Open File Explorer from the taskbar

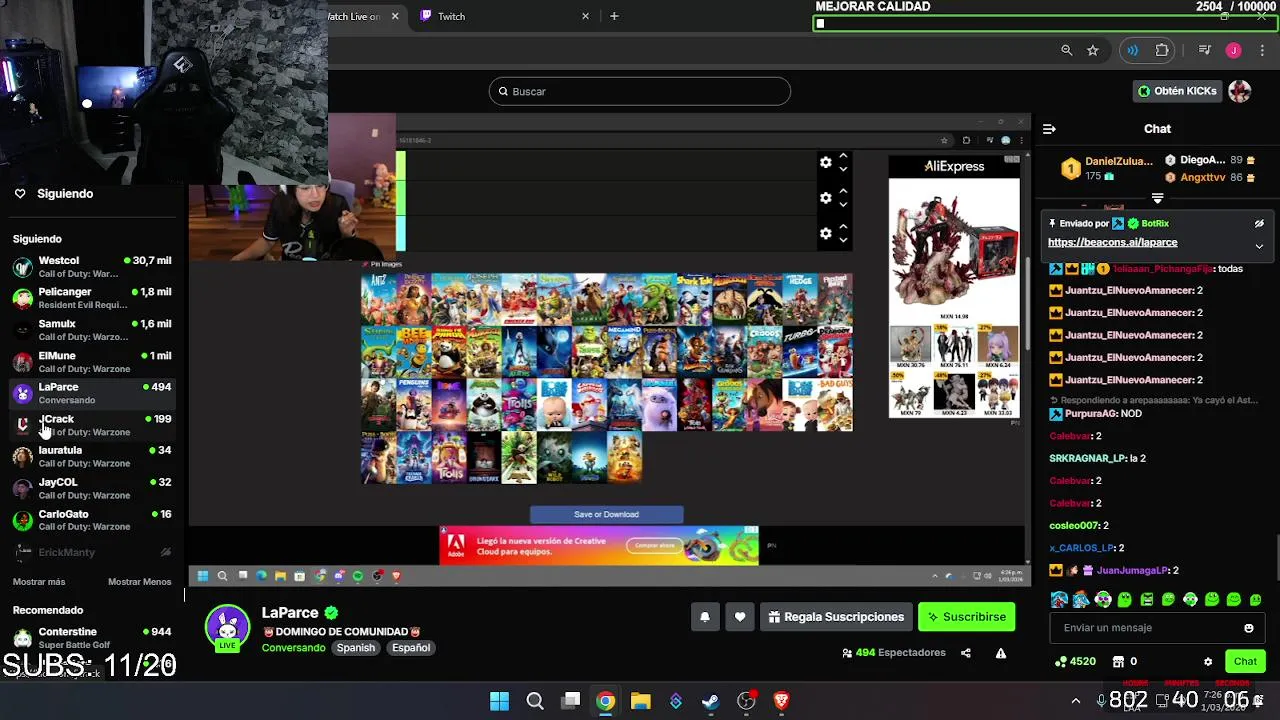[x=641, y=701]
